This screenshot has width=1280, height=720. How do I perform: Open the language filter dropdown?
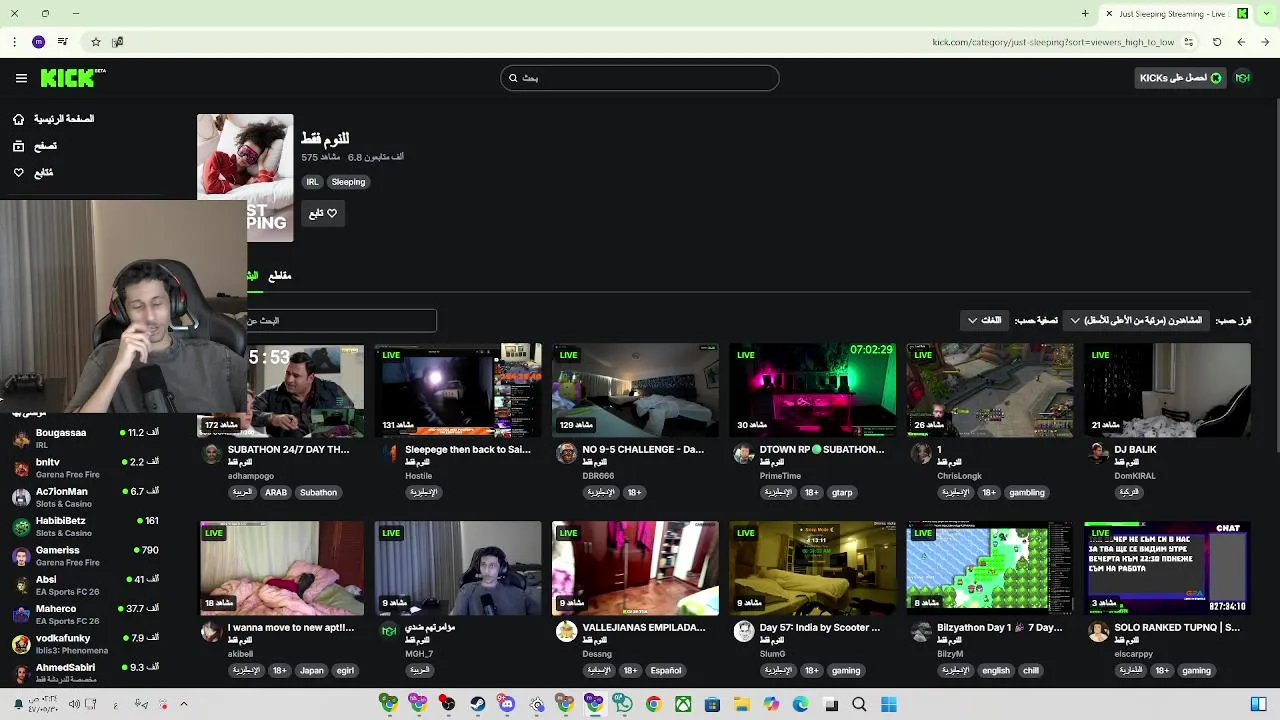coord(984,321)
